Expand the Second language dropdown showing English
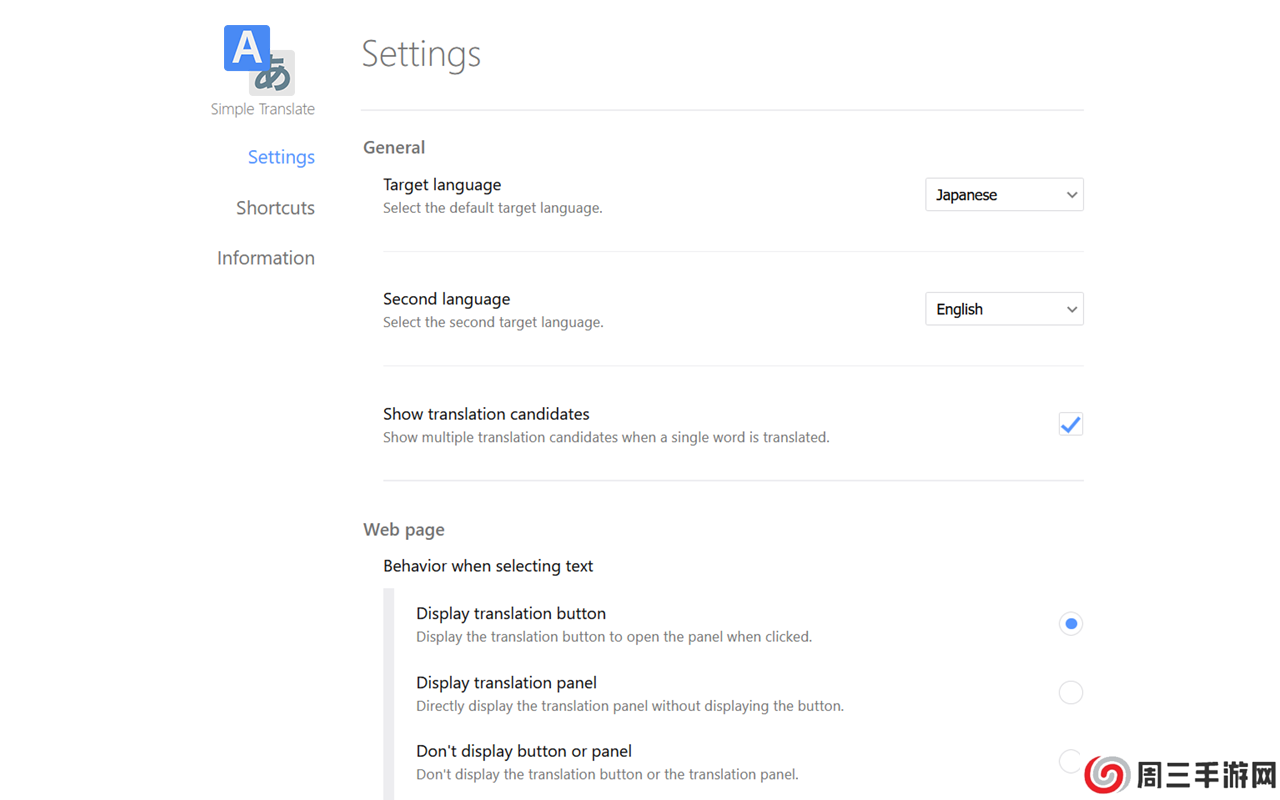 pyautogui.click(x=1004, y=309)
